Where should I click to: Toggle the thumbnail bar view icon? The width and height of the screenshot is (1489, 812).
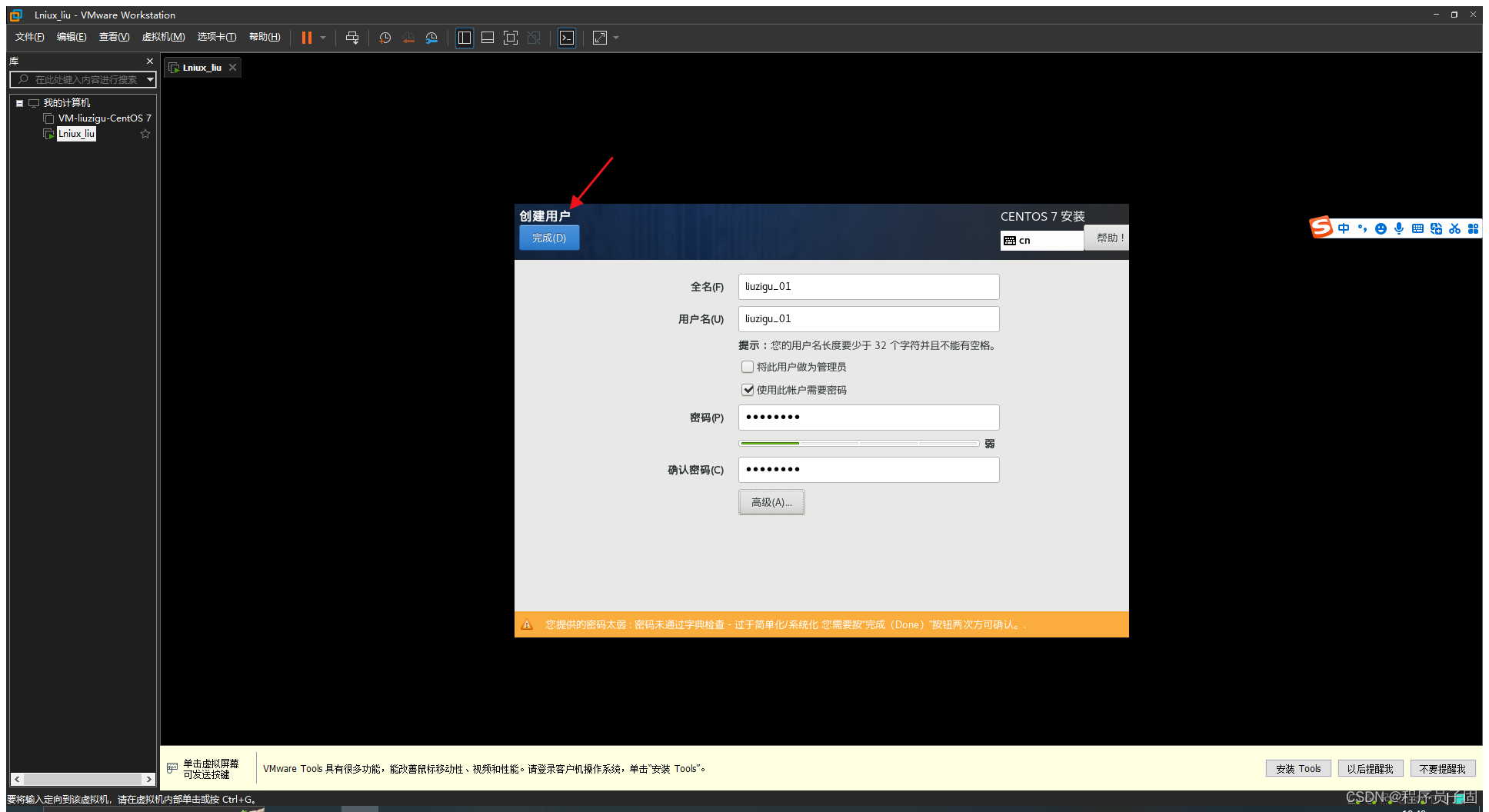[488, 38]
